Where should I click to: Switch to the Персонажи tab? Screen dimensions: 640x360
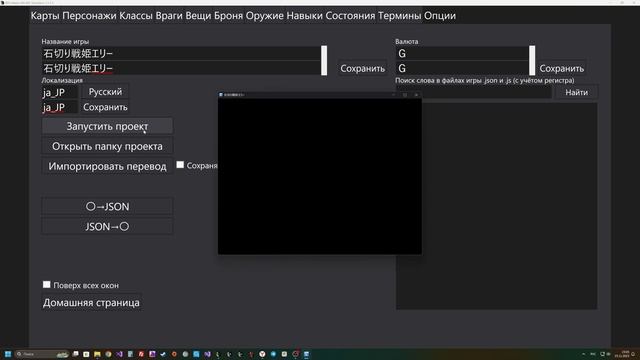[89, 16]
